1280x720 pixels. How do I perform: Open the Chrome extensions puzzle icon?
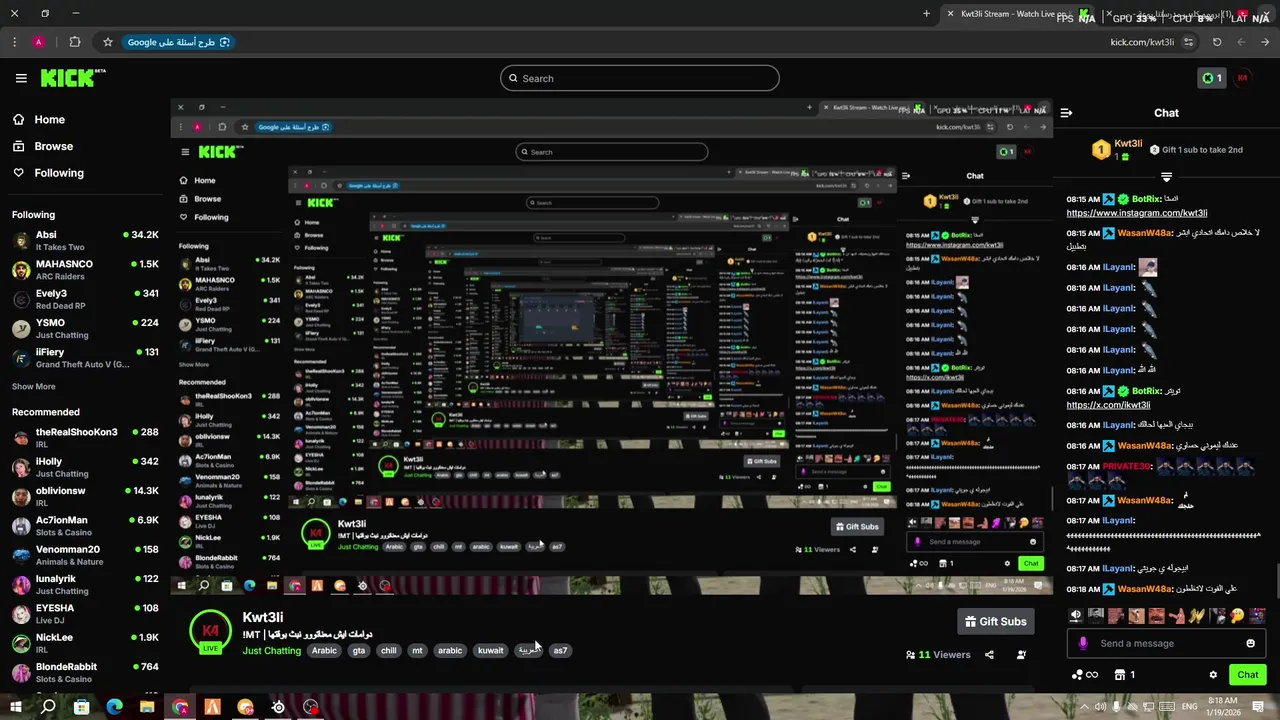pos(75,42)
